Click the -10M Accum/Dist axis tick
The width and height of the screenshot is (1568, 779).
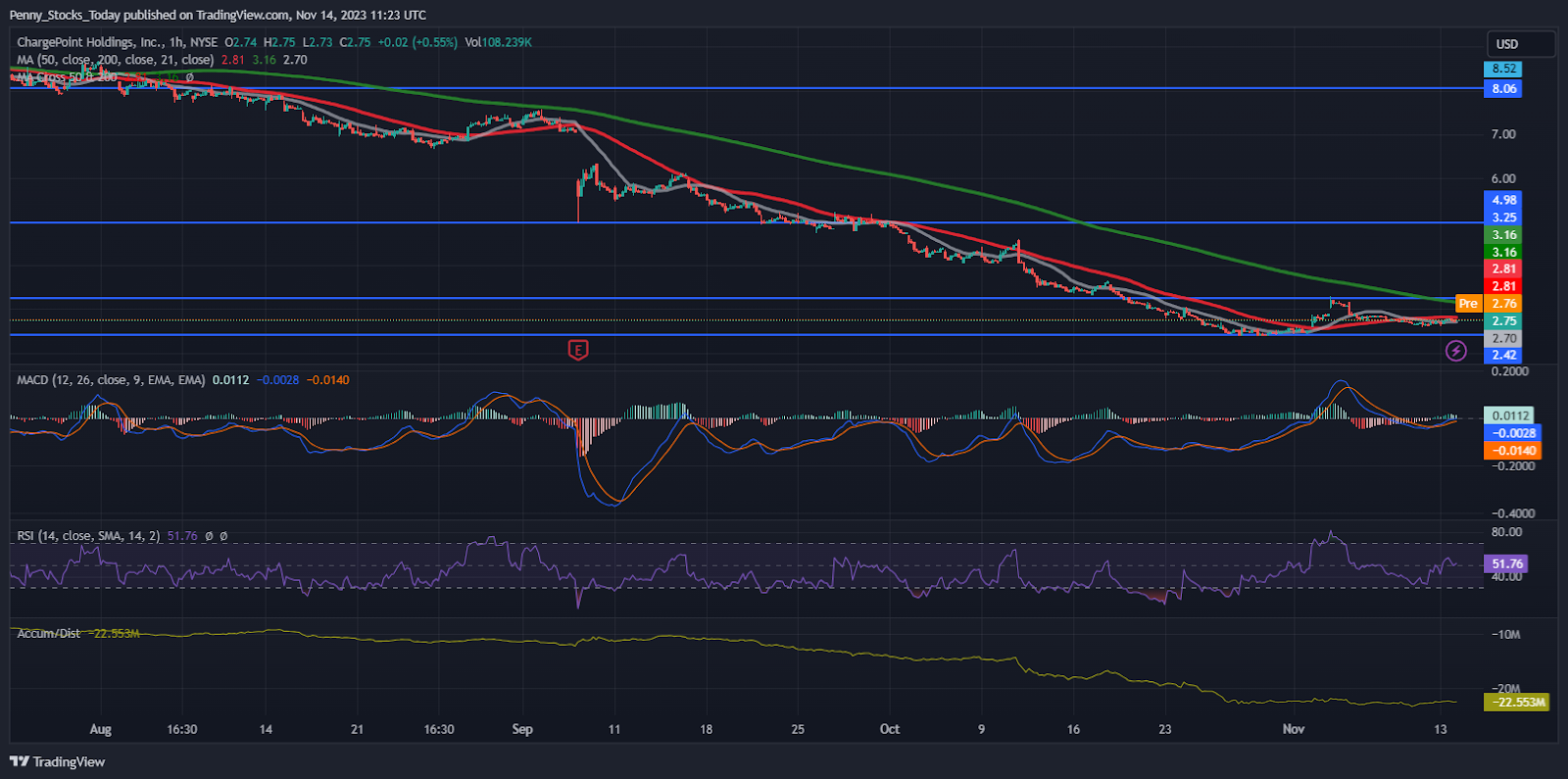1505,635
